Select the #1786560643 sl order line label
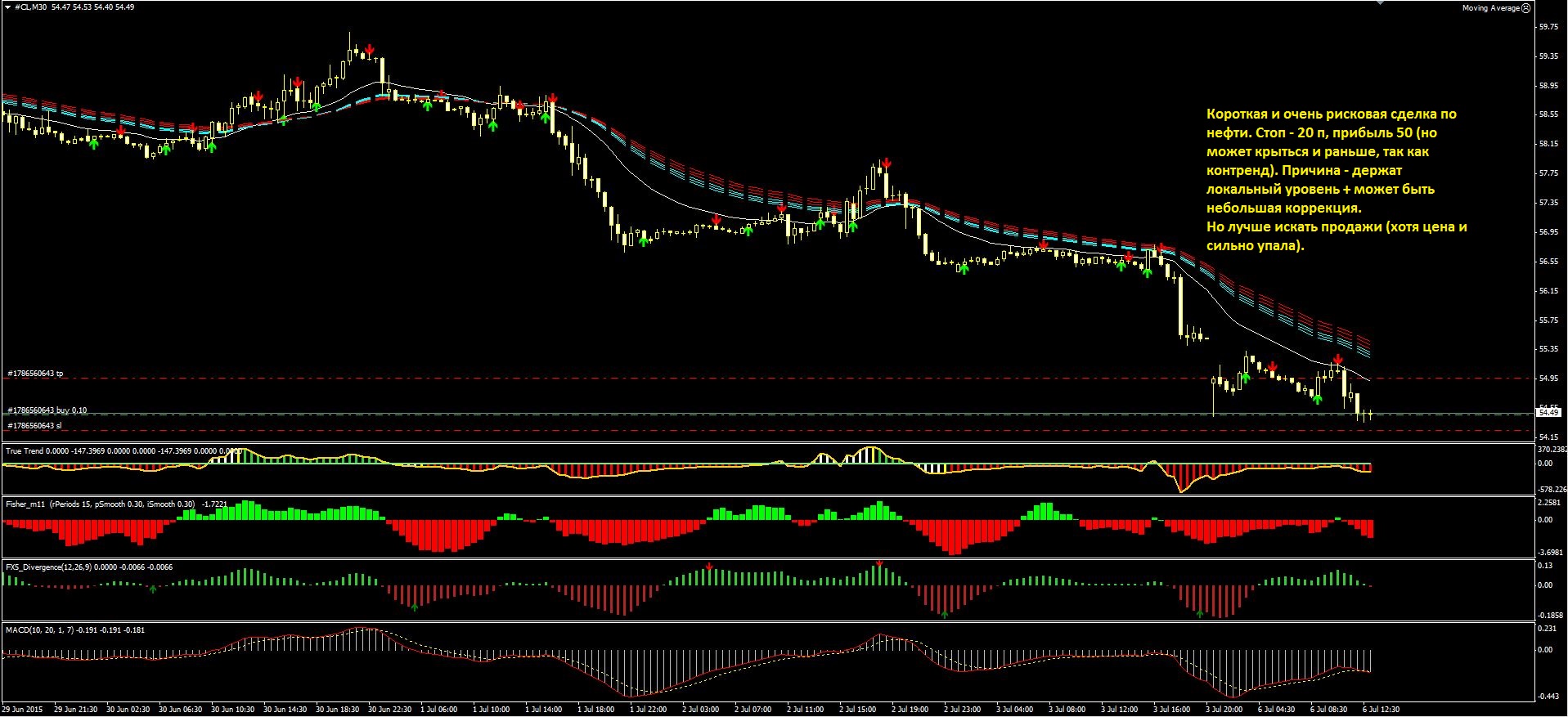The height and width of the screenshot is (717, 1568). [34, 426]
